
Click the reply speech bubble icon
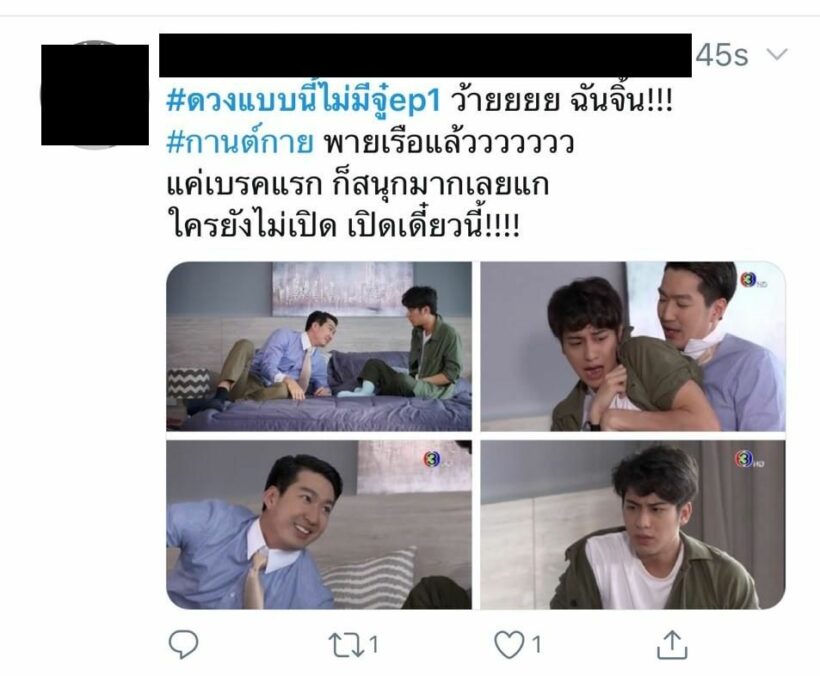pyautogui.click(x=184, y=644)
